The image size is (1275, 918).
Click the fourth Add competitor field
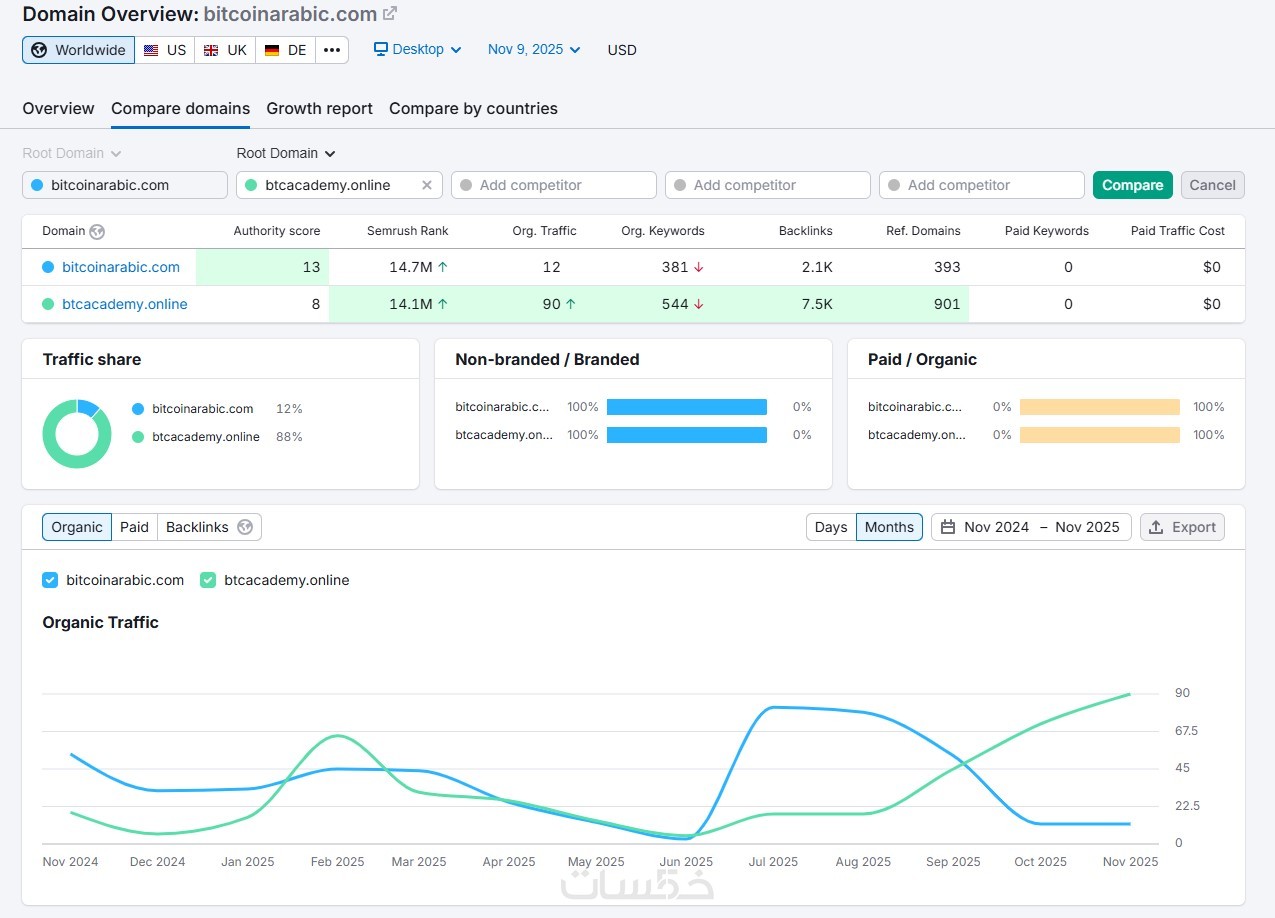pyautogui.click(x=767, y=185)
